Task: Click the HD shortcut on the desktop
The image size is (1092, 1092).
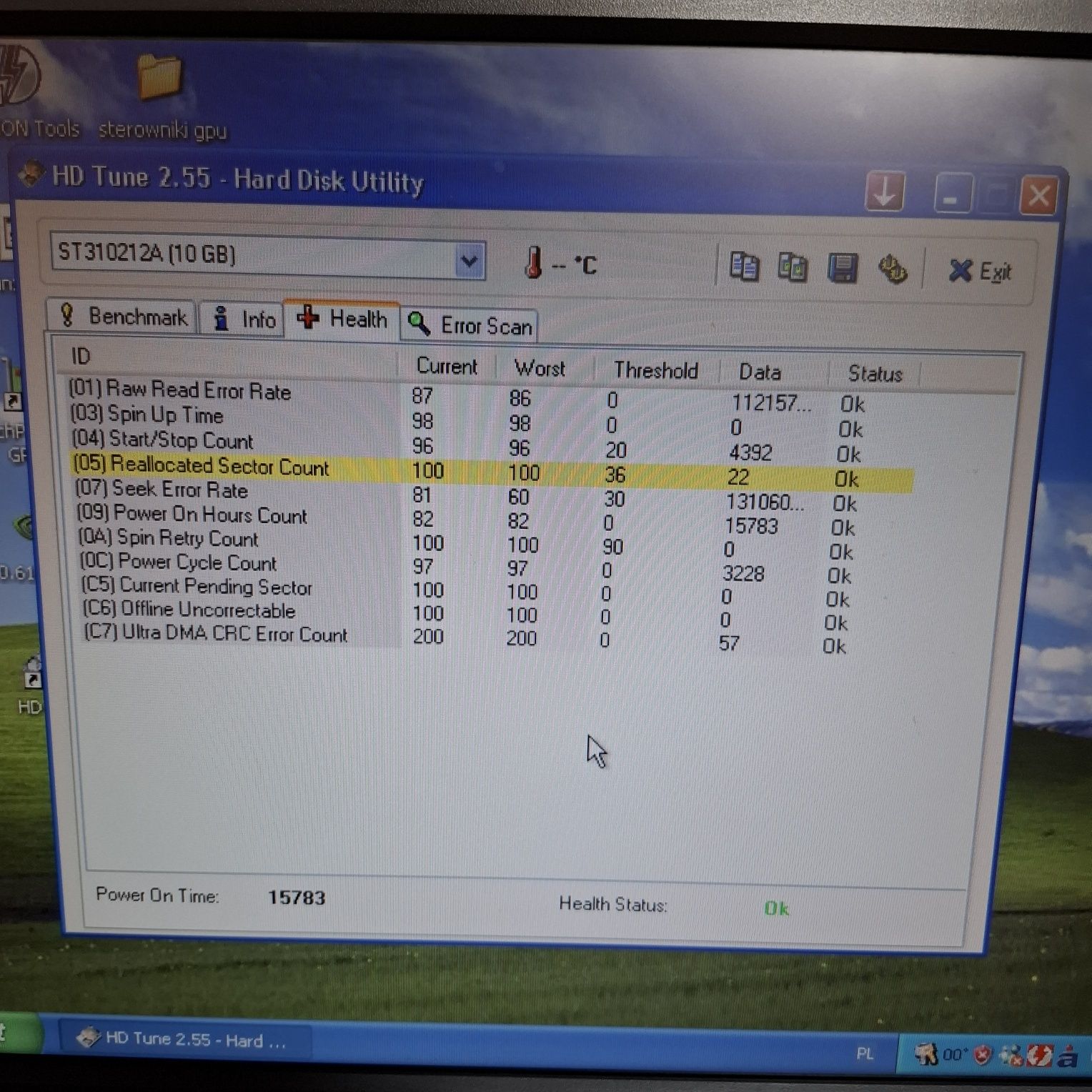Action: (30, 686)
